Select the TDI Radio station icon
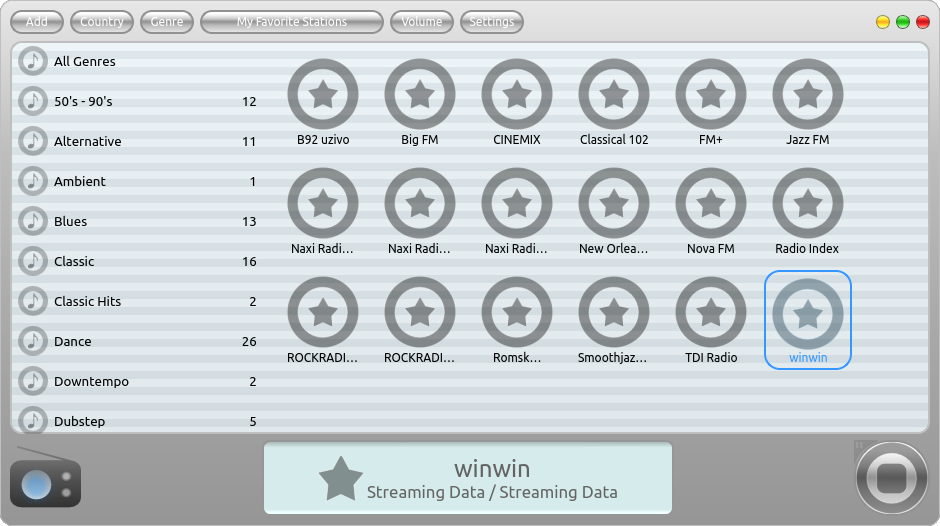 [x=711, y=312]
